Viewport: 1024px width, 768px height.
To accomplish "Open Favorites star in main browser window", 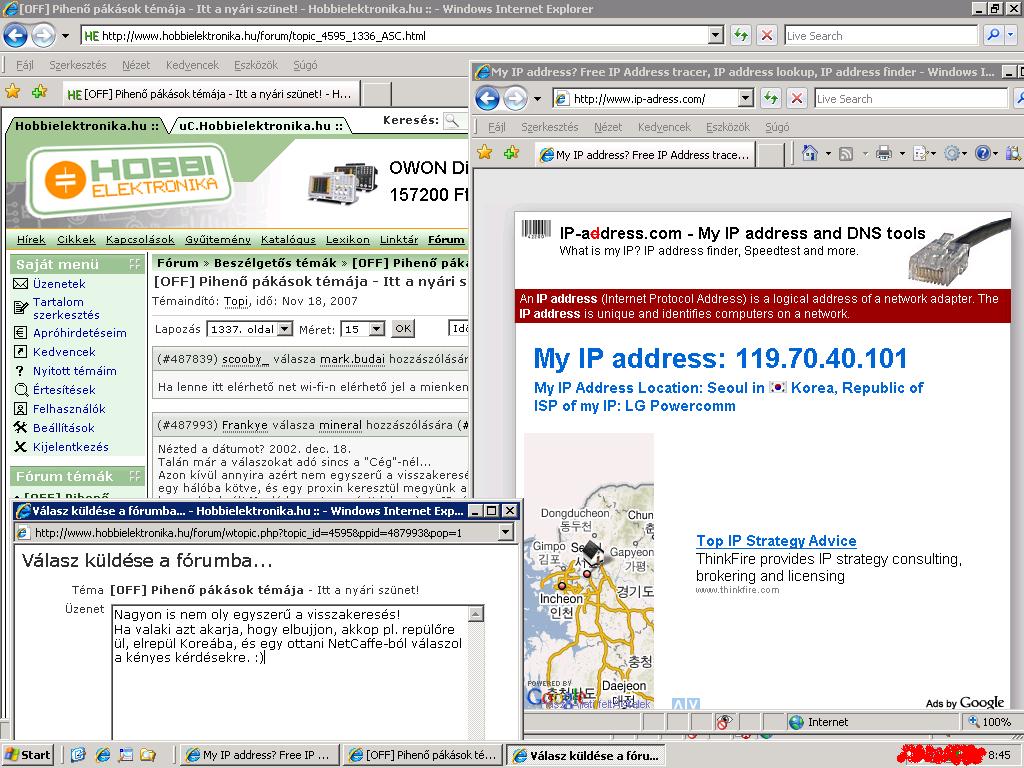I will [x=12, y=92].
